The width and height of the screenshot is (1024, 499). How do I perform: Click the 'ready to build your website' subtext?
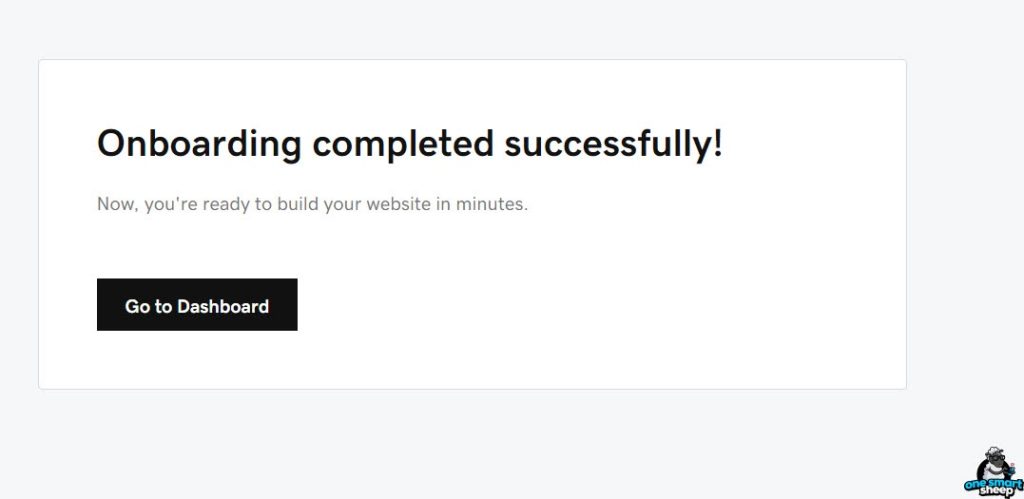[x=312, y=204]
